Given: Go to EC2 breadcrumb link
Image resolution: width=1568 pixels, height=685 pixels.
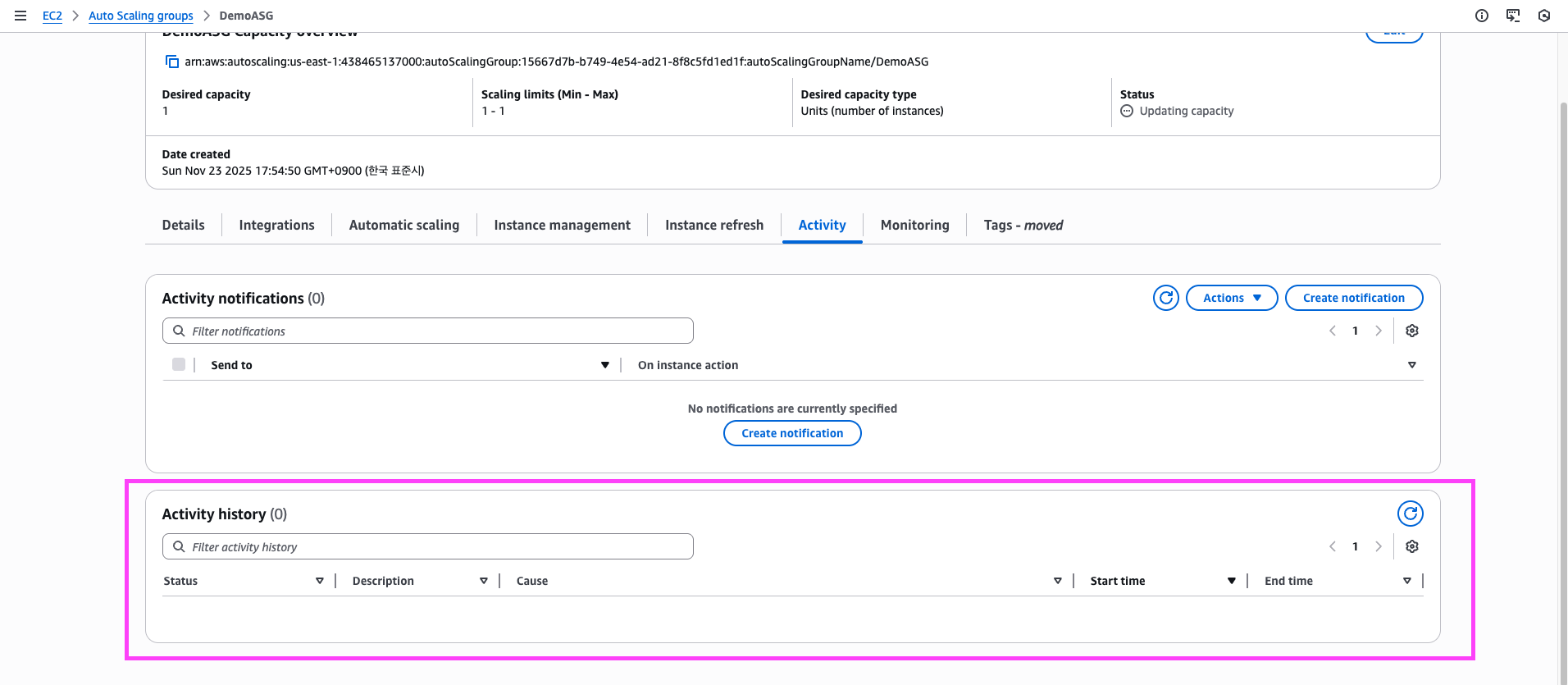Looking at the screenshot, I should point(52,16).
